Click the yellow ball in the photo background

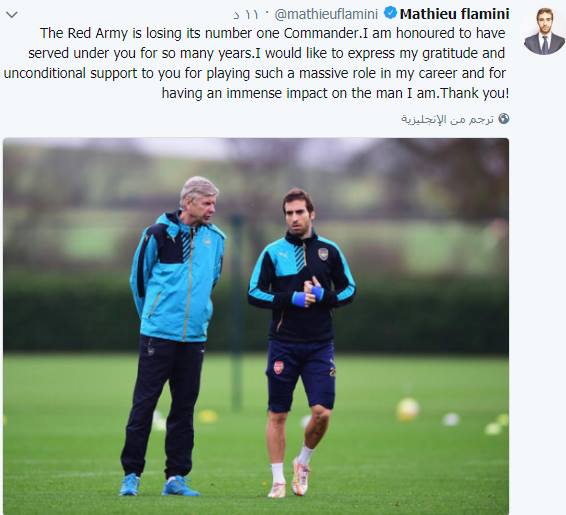tap(408, 410)
